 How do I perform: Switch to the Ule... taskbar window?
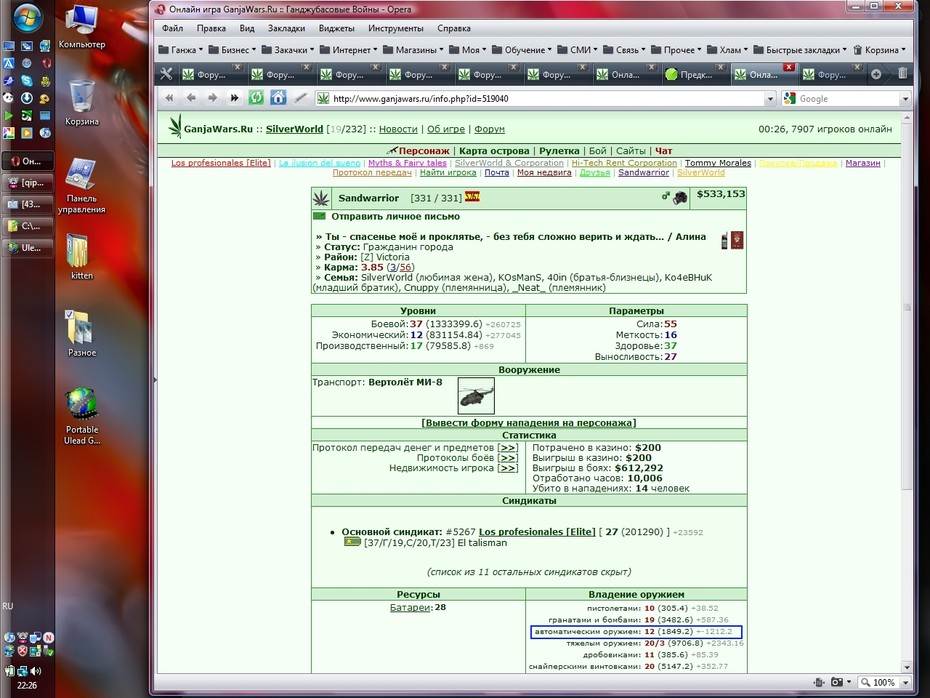[x=28, y=248]
